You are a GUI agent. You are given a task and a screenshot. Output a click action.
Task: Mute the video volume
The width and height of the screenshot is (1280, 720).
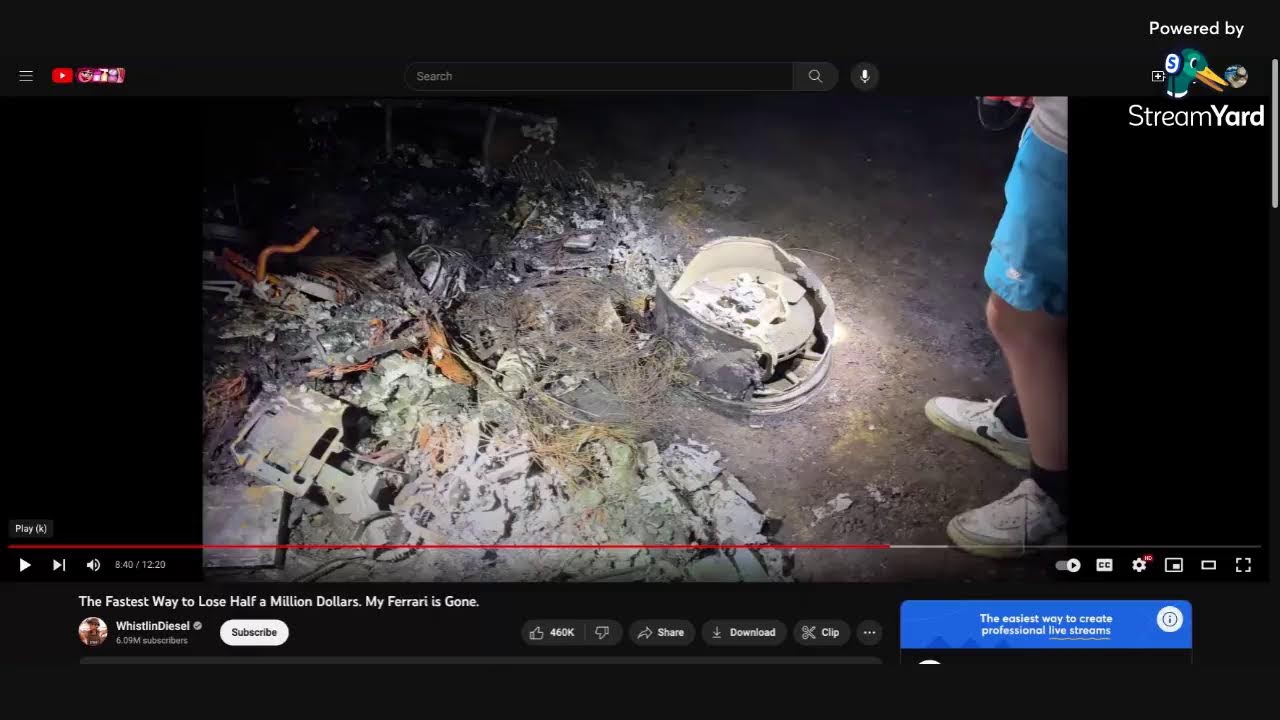[93, 565]
